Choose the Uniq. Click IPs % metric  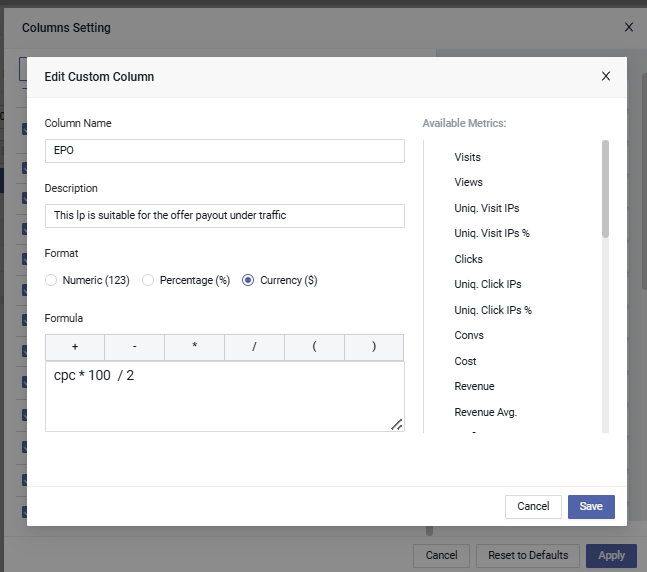(x=492, y=310)
